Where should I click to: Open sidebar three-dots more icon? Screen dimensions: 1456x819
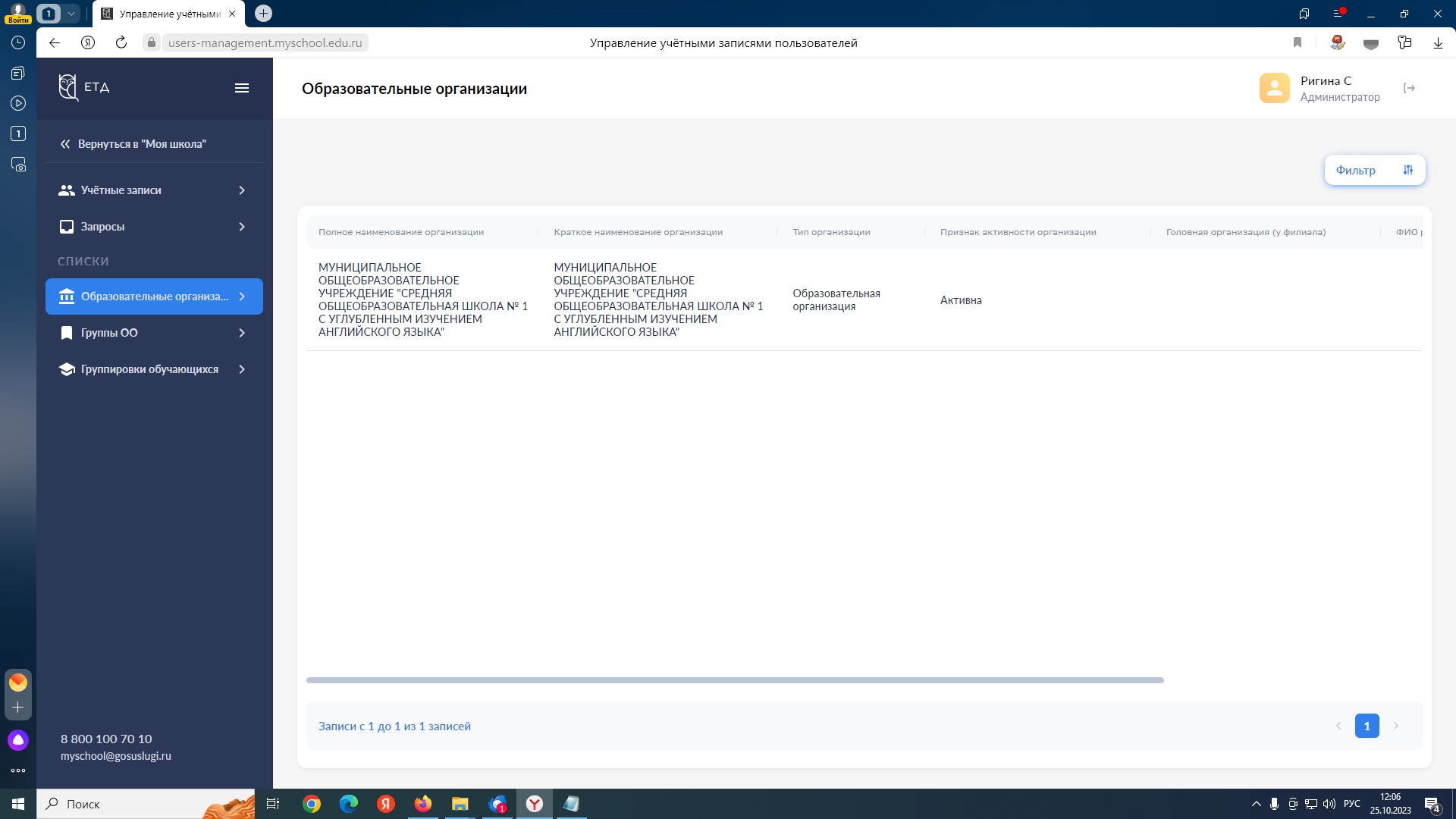tap(18, 770)
